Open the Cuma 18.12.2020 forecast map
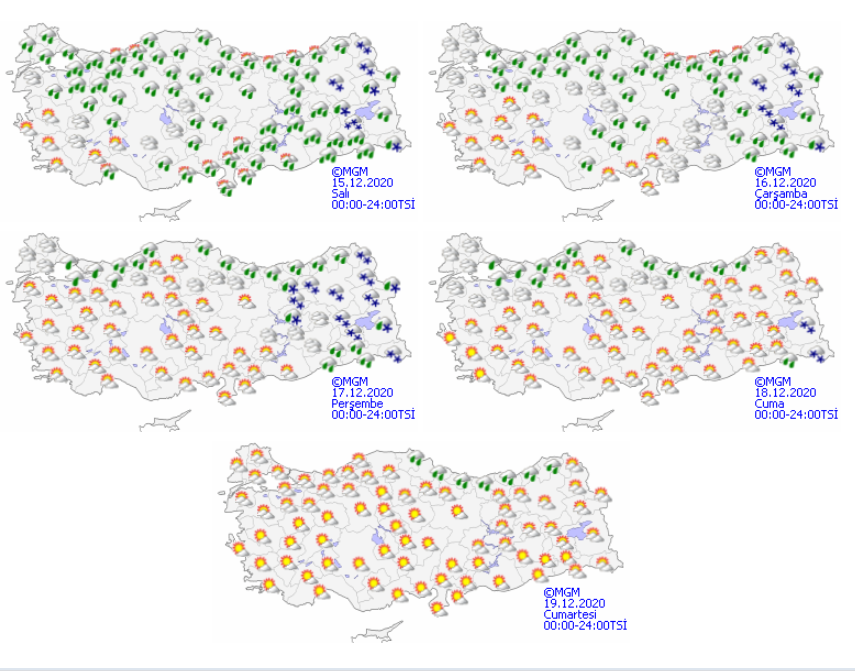Image resolution: width=855 pixels, height=672 pixels. click(634, 331)
